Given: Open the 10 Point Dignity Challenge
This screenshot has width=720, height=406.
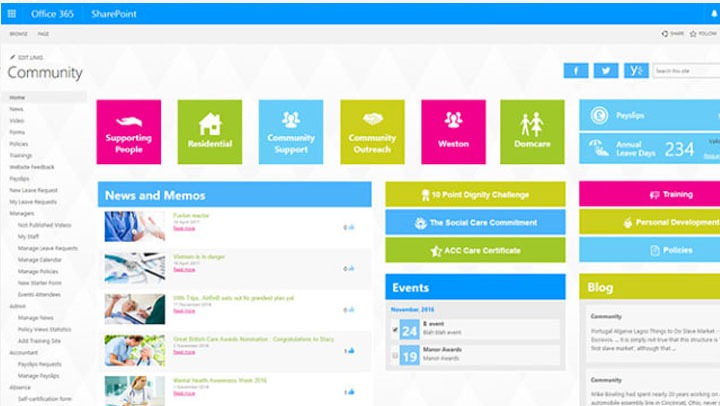Looking at the screenshot, I should tap(475, 194).
